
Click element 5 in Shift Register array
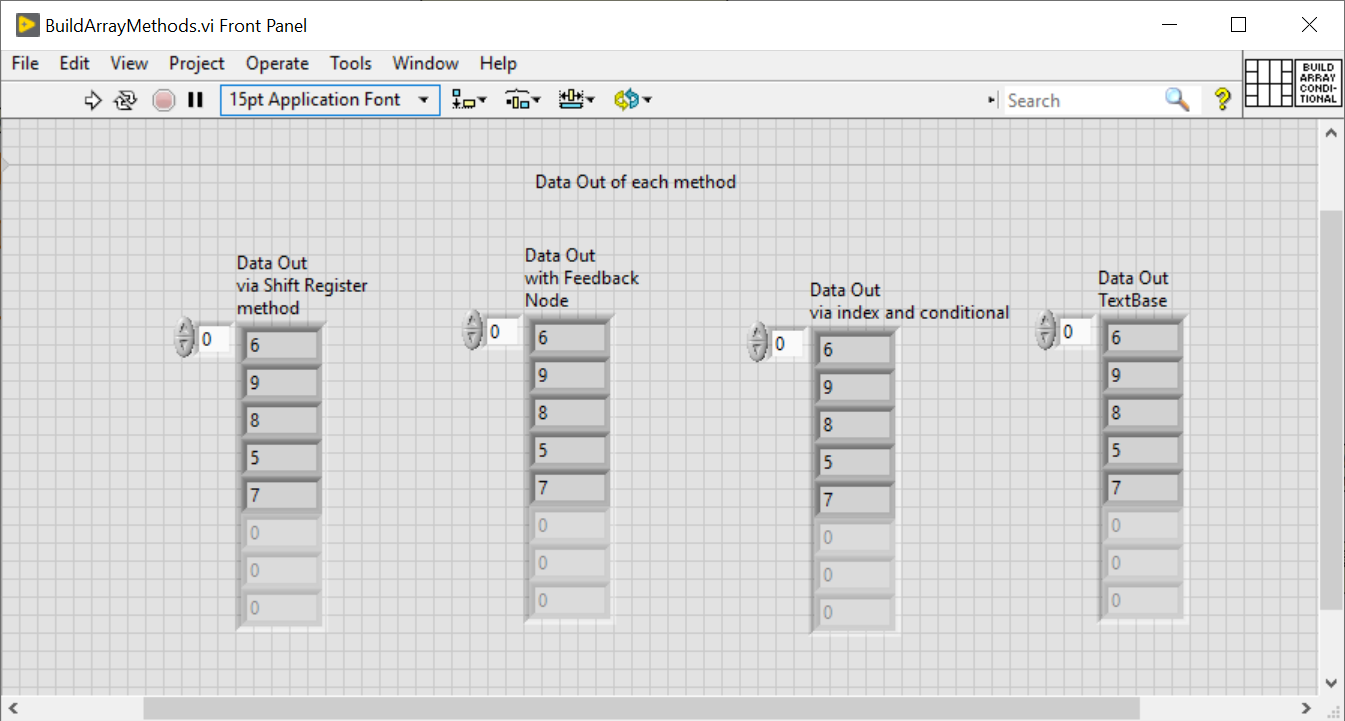tap(281, 458)
